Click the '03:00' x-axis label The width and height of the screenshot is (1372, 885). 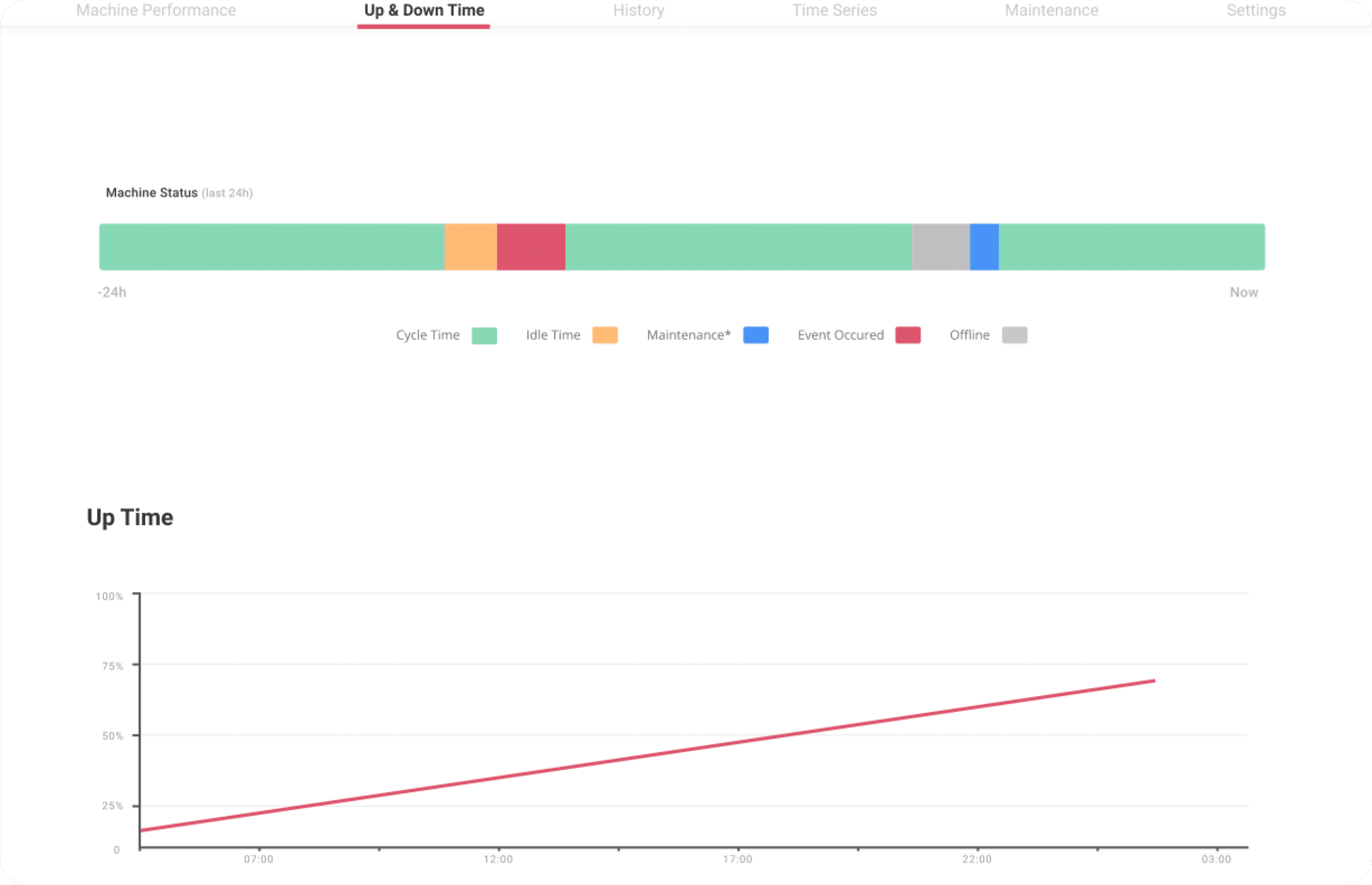pyautogui.click(x=1216, y=860)
